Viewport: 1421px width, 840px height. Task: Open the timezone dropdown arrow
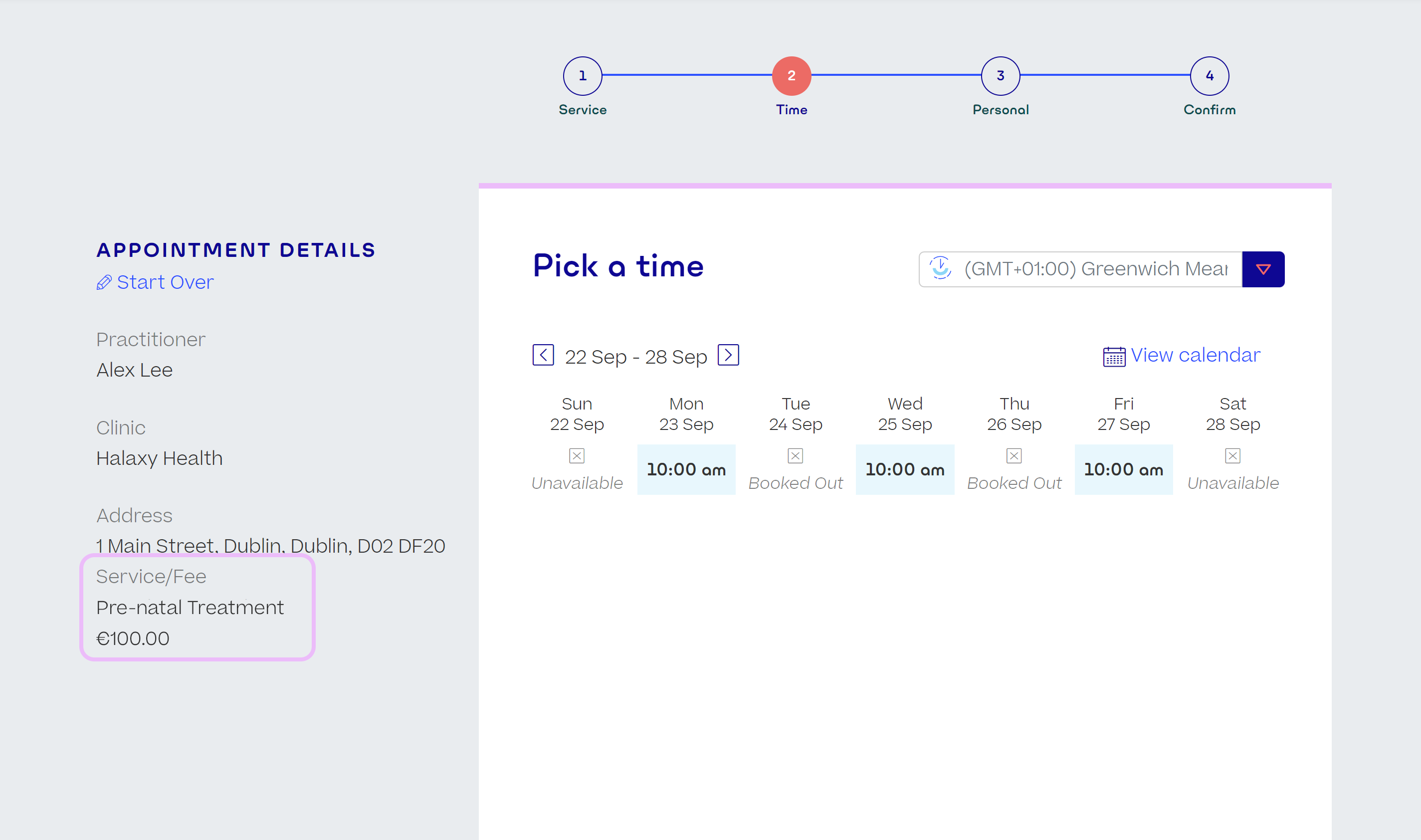[x=1263, y=269]
